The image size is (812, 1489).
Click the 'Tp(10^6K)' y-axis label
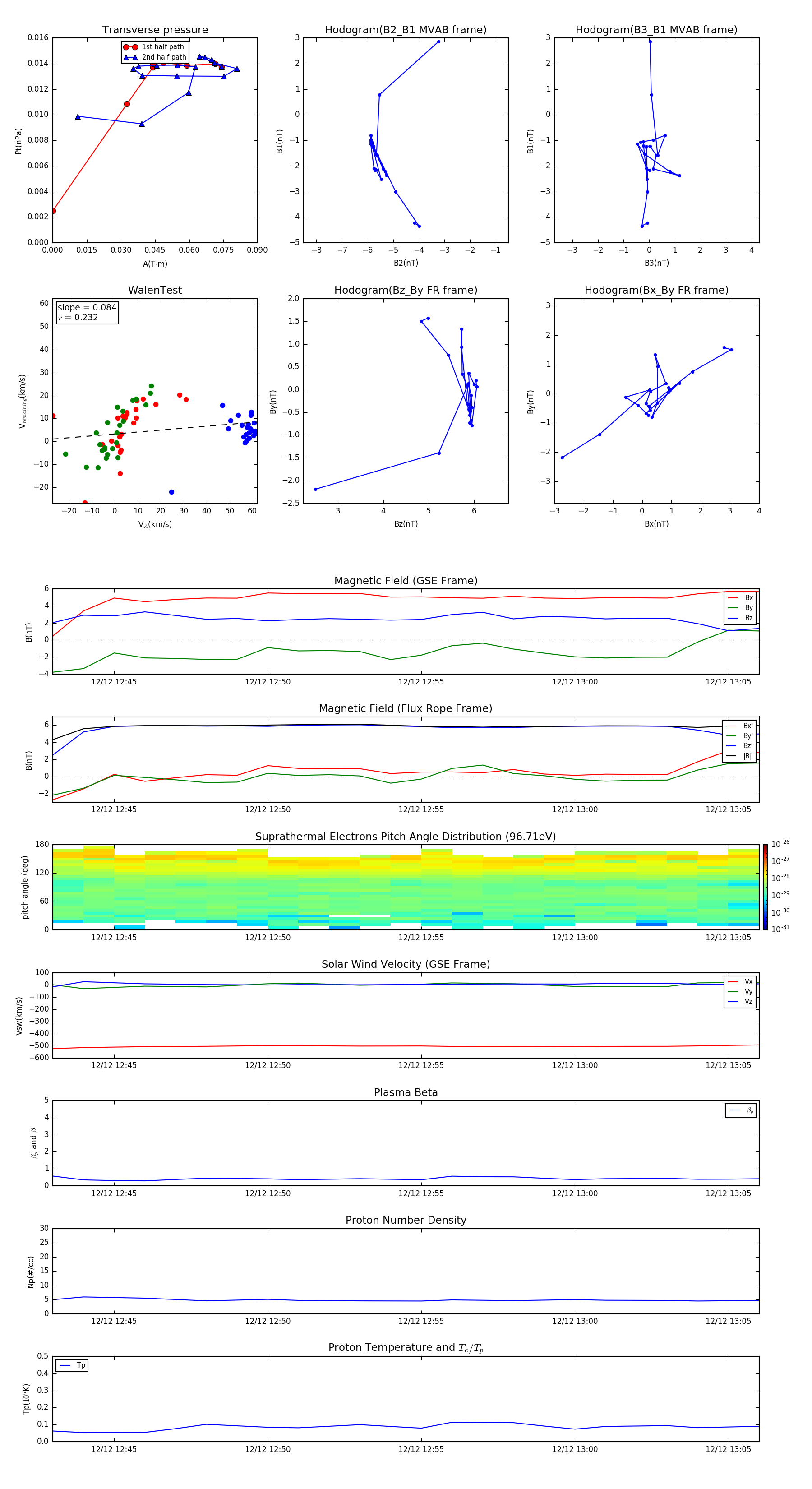[x=26, y=1399]
